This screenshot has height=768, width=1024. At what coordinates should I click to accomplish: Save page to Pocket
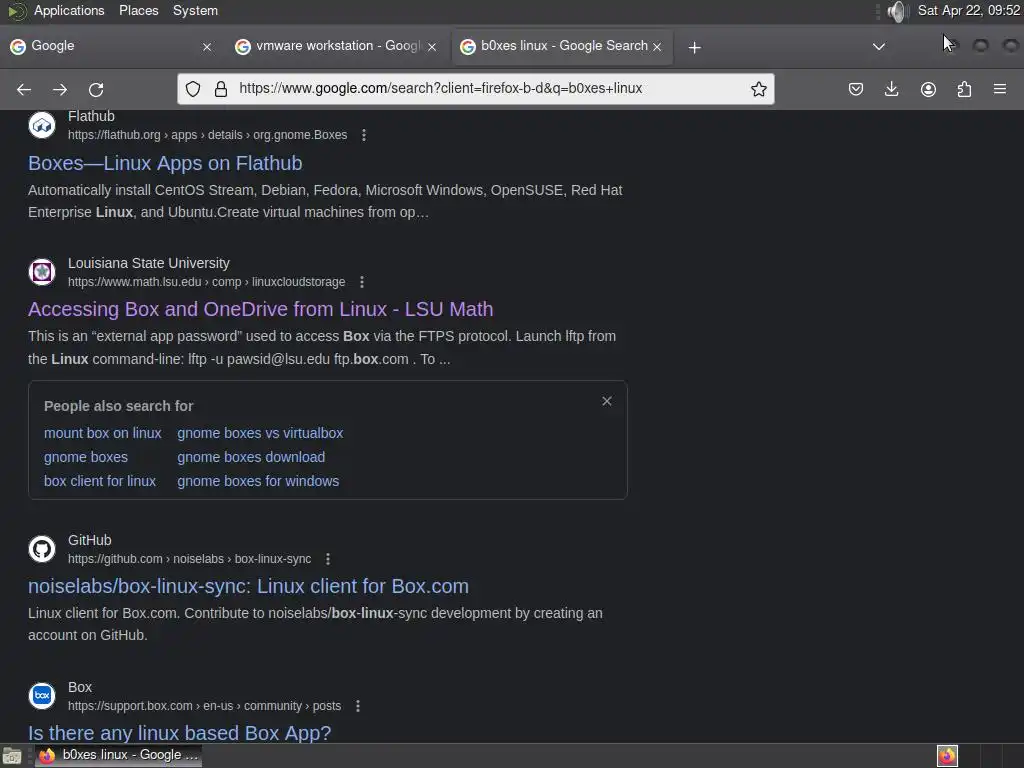pos(856,89)
